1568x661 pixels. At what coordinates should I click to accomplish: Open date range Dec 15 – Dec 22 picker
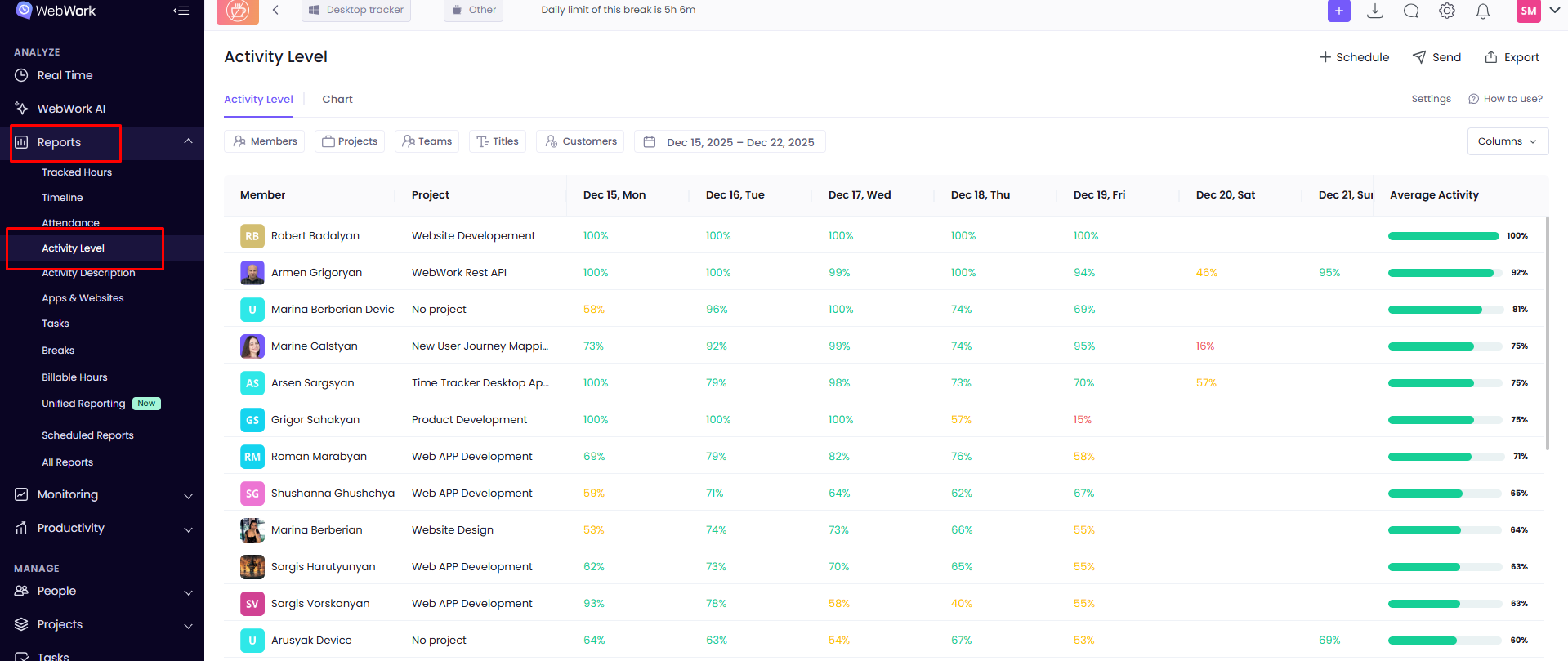pos(730,142)
